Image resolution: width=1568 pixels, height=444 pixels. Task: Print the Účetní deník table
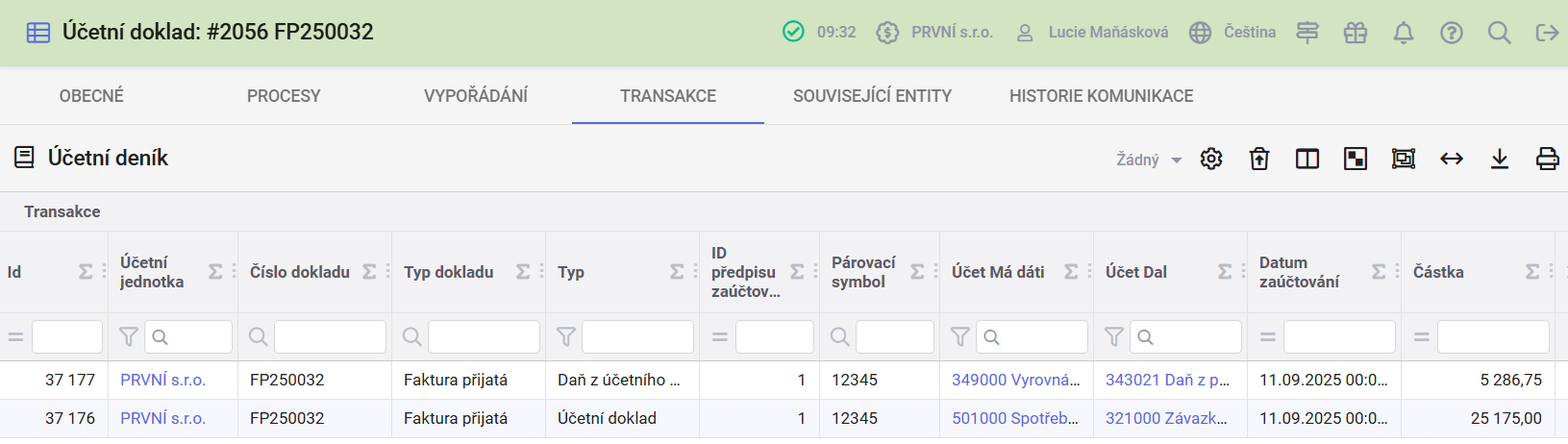click(1547, 159)
